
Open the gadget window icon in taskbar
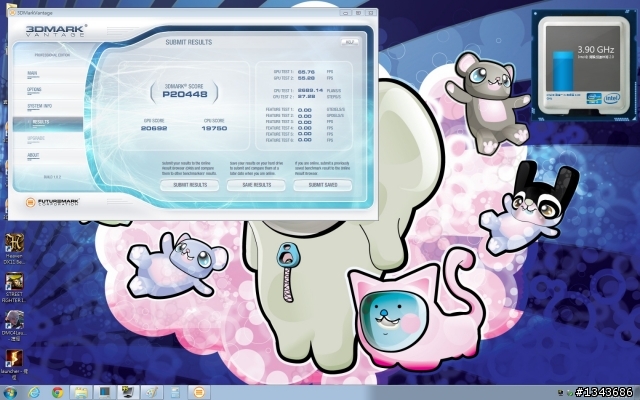point(176,393)
